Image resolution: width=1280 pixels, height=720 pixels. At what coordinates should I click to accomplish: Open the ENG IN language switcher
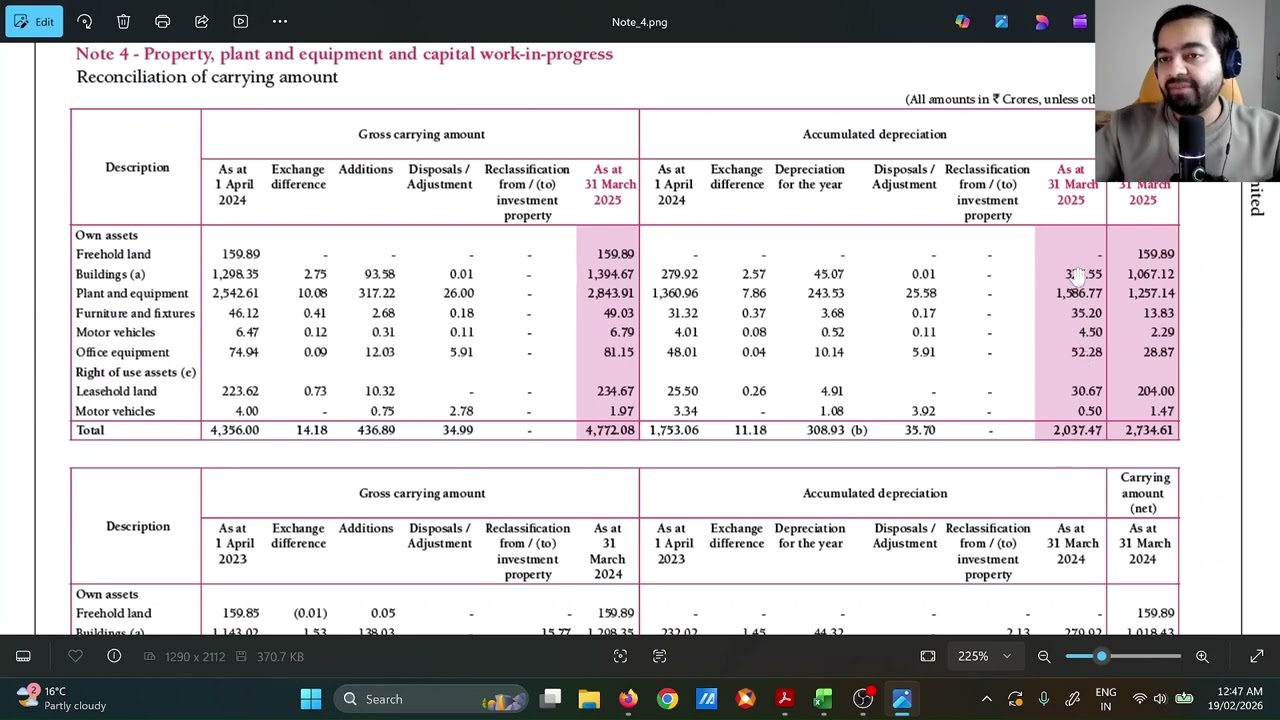tap(1106, 699)
